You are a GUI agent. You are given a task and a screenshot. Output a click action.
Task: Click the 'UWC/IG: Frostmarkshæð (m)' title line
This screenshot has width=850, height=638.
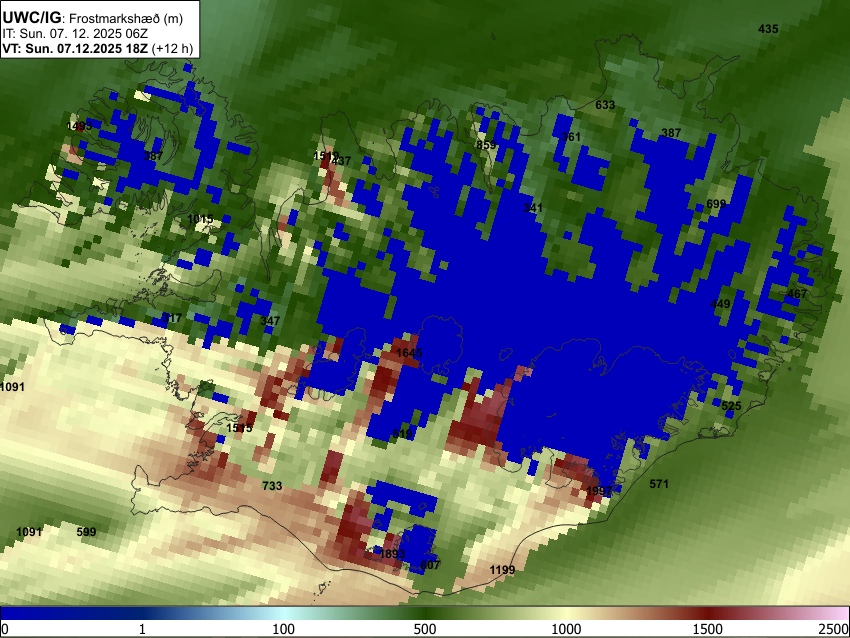click(93, 18)
